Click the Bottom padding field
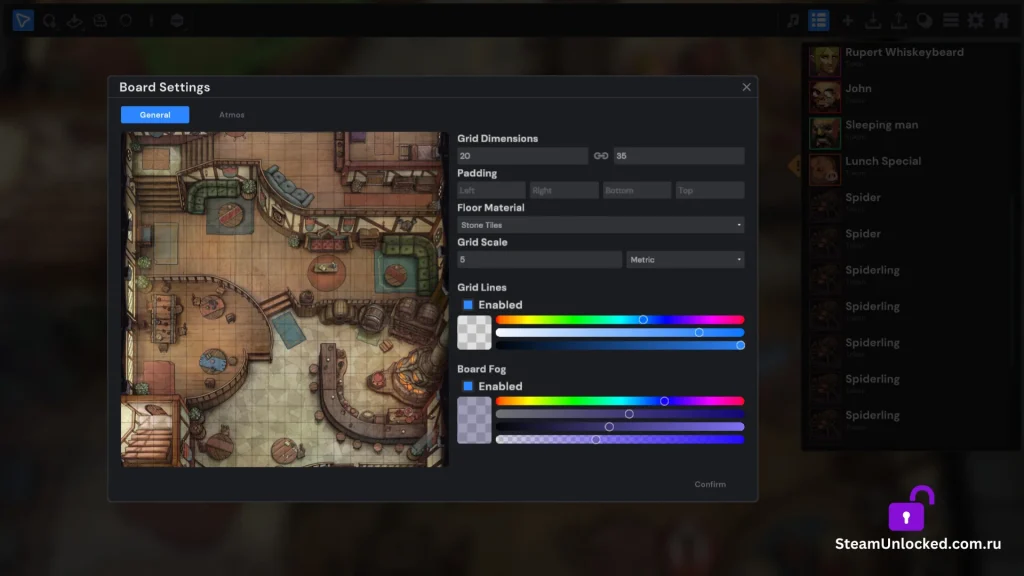1024x576 pixels. 637,191
